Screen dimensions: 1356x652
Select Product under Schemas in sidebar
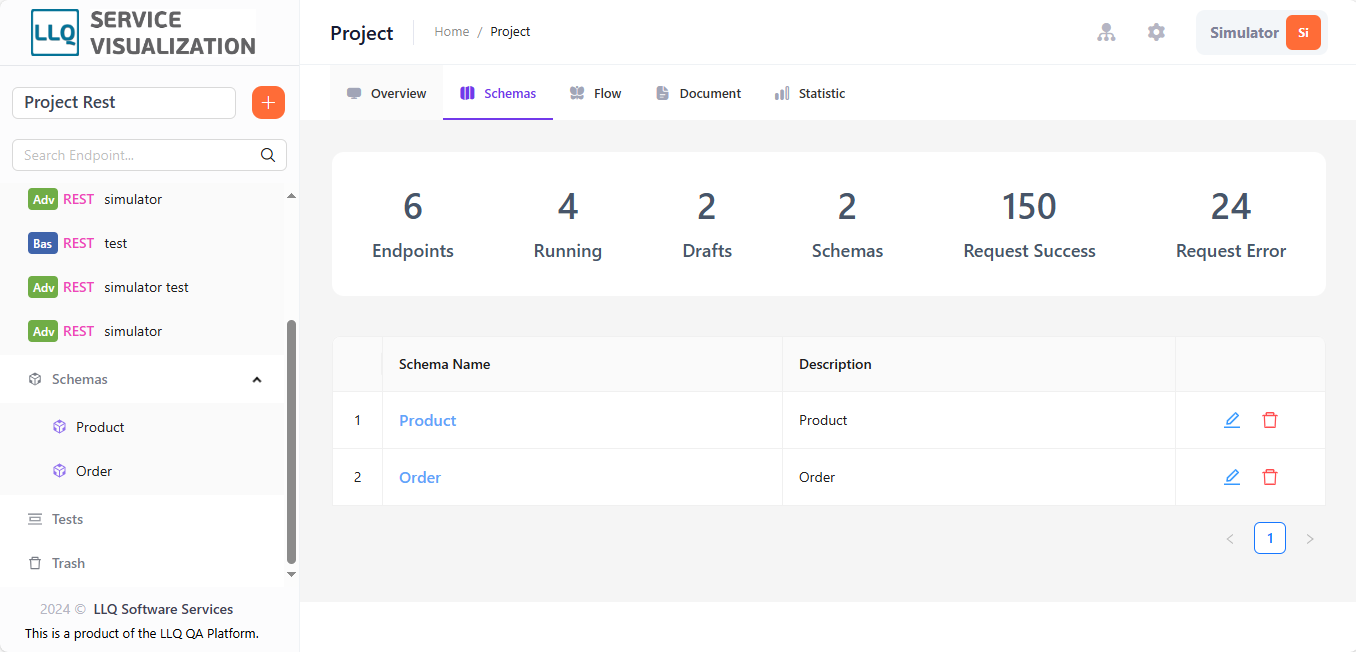142,427
